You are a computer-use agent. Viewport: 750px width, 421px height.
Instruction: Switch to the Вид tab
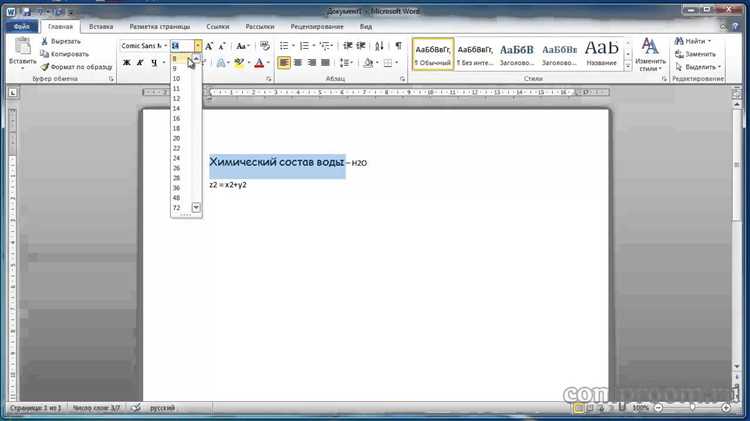[x=365, y=27]
